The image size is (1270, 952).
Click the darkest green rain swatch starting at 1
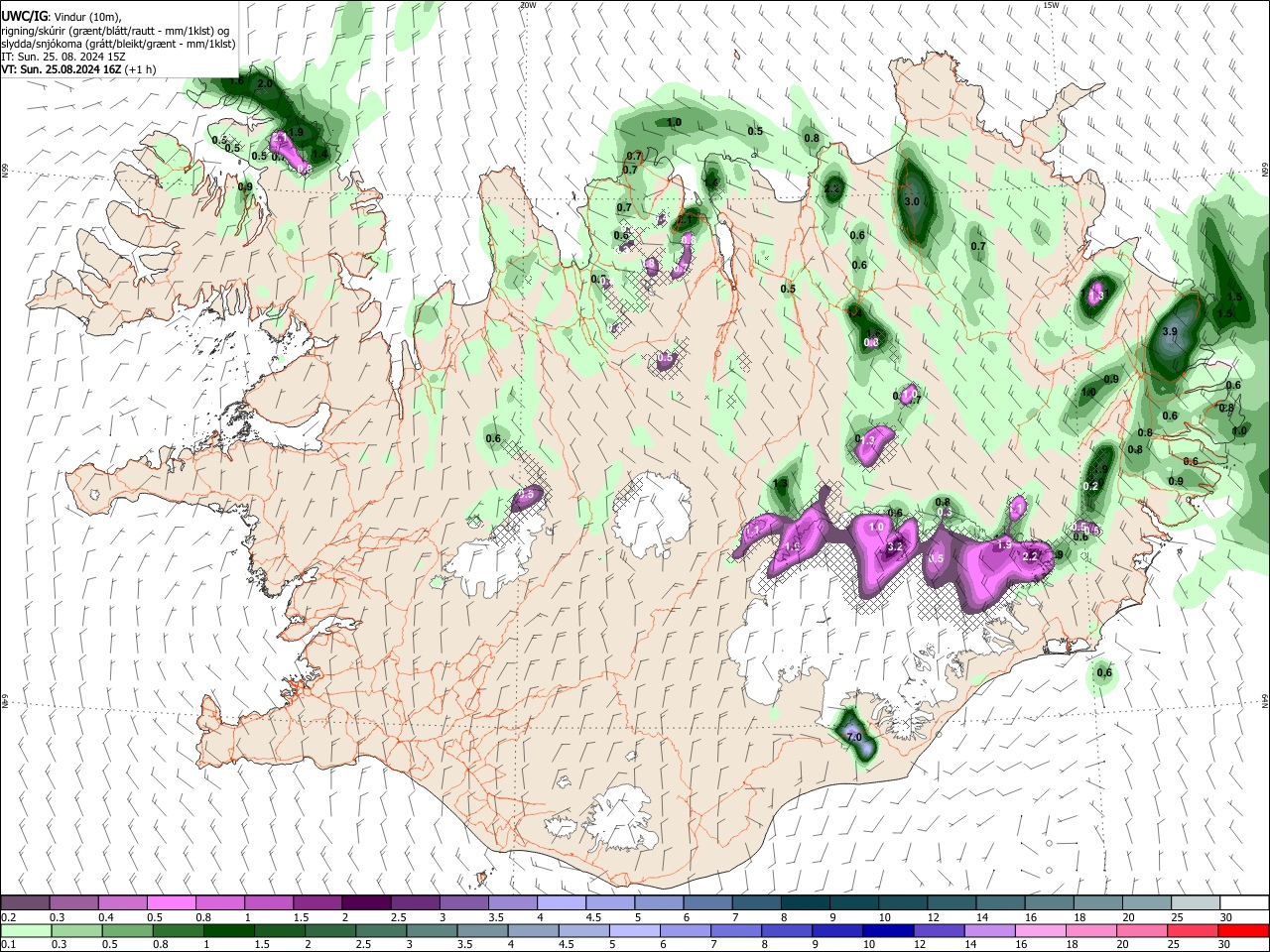tap(228, 931)
